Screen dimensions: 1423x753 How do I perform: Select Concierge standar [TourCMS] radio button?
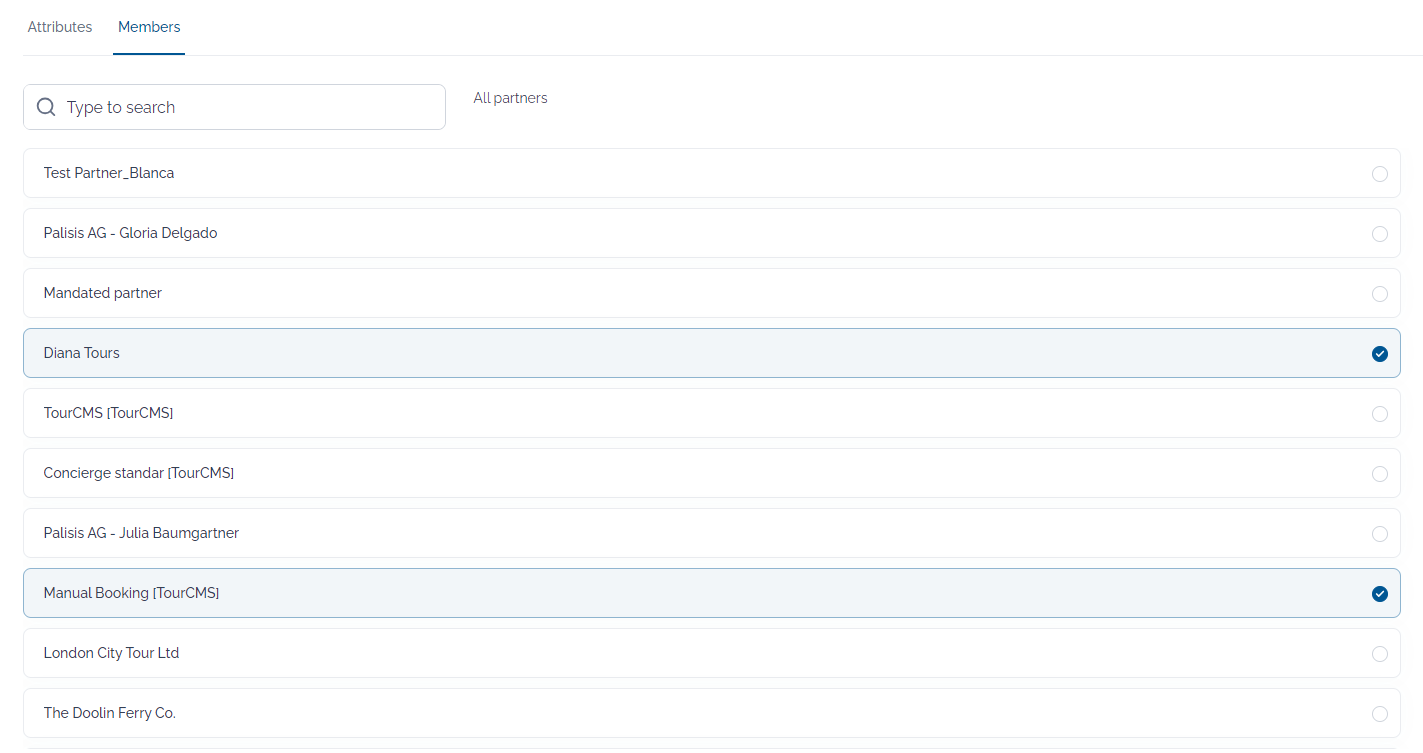tap(1380, 474)
